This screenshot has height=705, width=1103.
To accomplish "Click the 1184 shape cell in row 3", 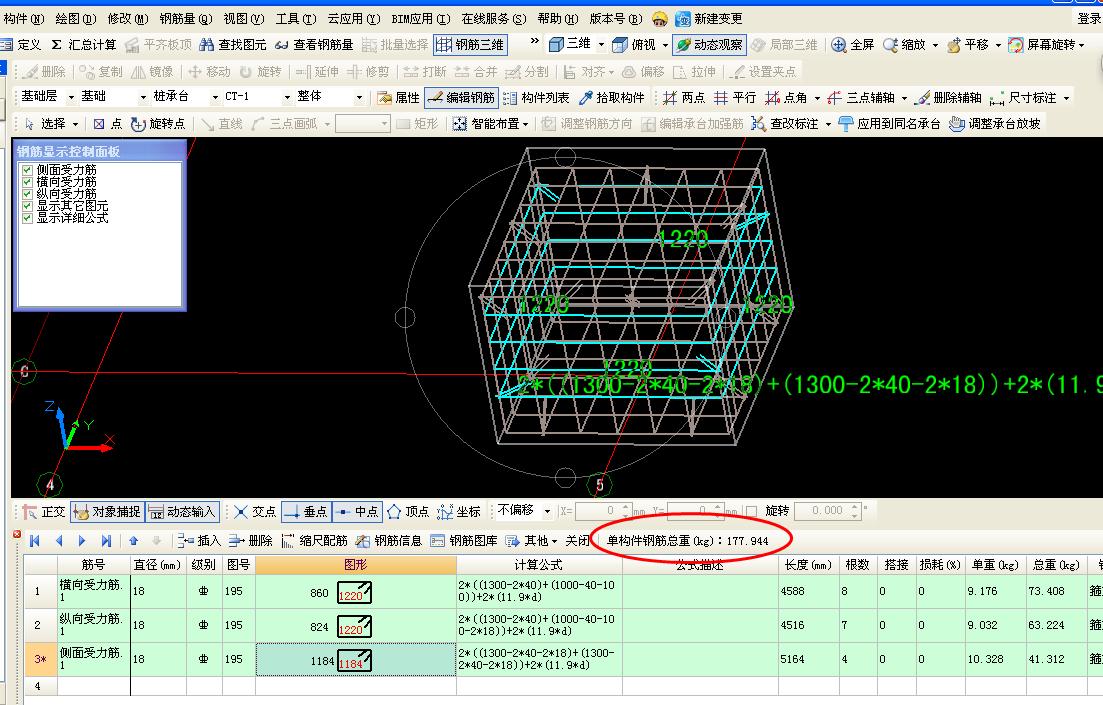I will tap(356, 660).
